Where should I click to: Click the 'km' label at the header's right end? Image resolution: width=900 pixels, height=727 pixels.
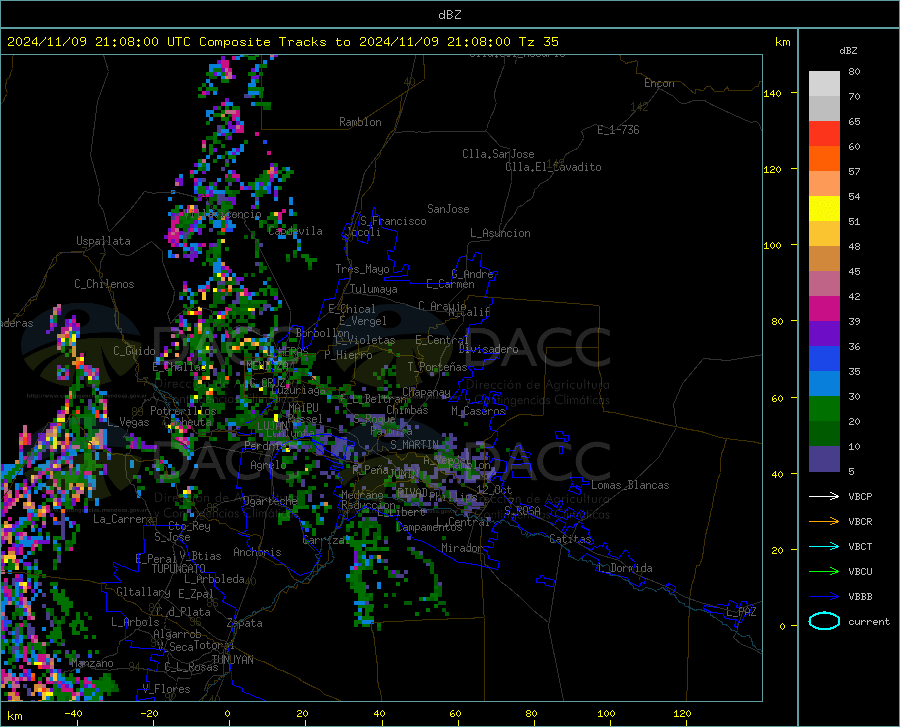(x=782, y=42)
